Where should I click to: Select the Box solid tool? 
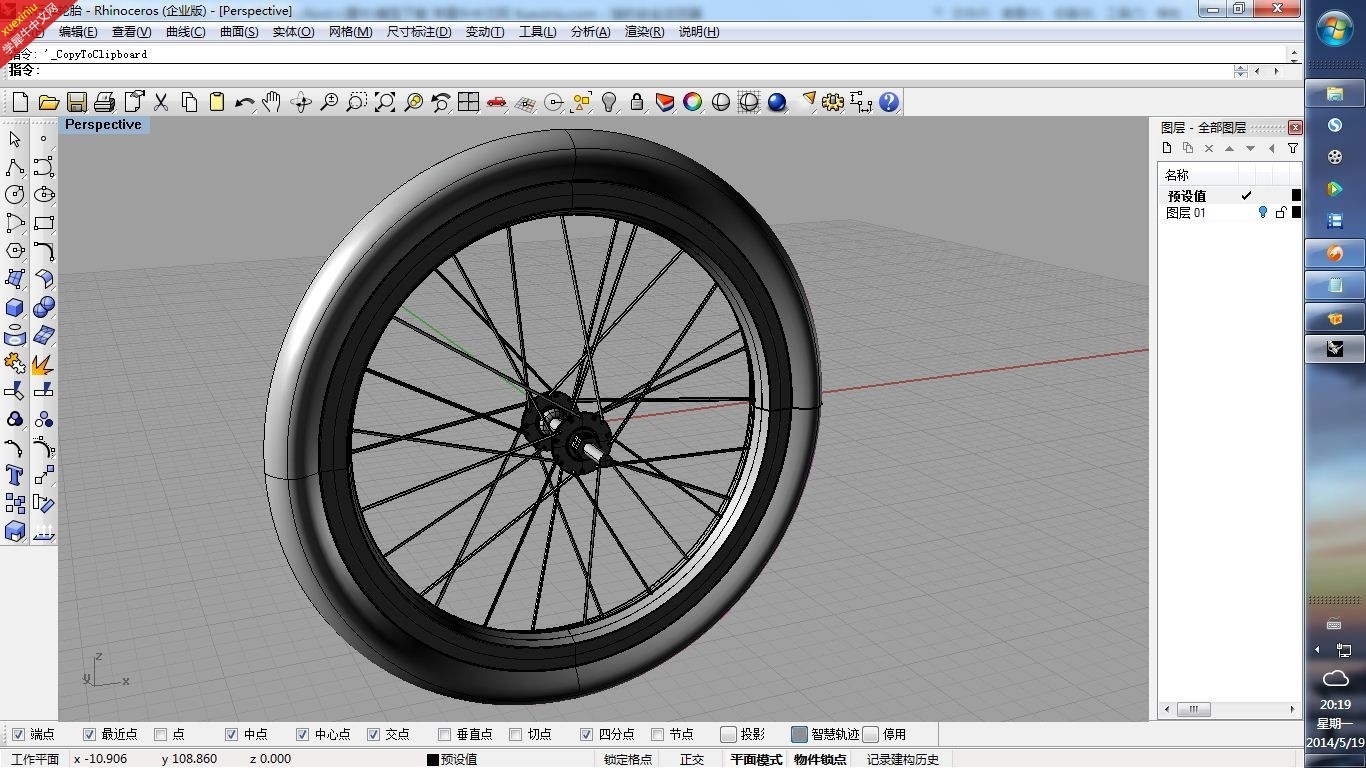tap(15, 307)
